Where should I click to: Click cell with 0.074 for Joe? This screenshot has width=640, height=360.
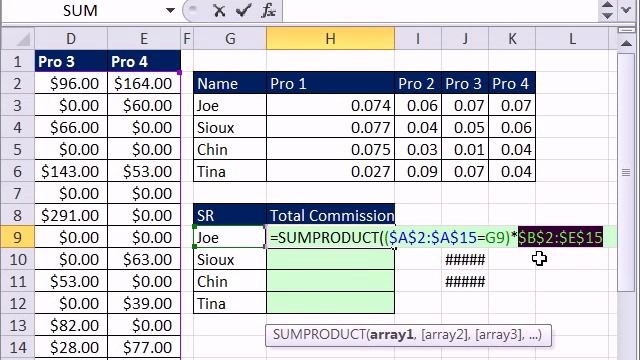(x=331, y=105)
